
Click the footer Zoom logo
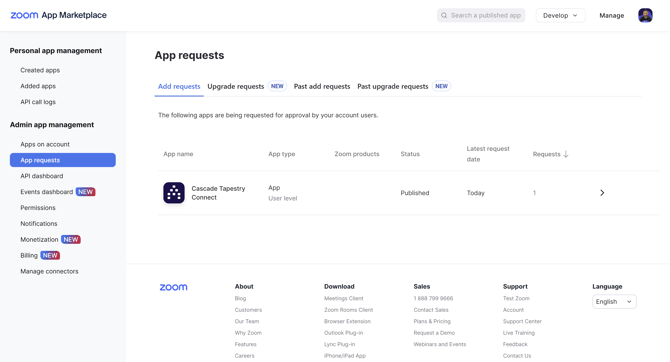click(173, 287)
